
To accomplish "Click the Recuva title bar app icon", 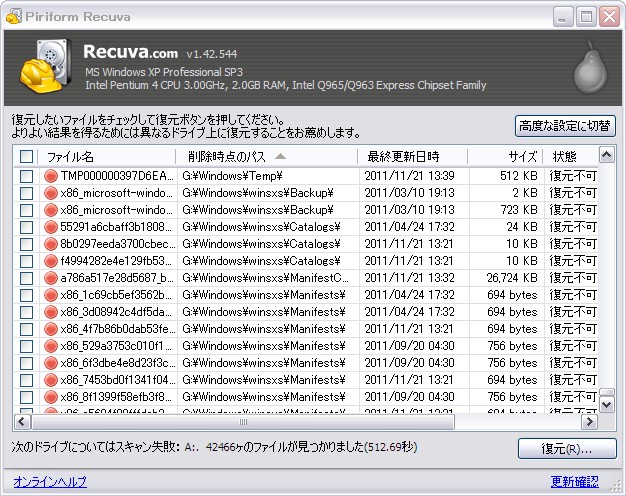I will pos(14,16).
